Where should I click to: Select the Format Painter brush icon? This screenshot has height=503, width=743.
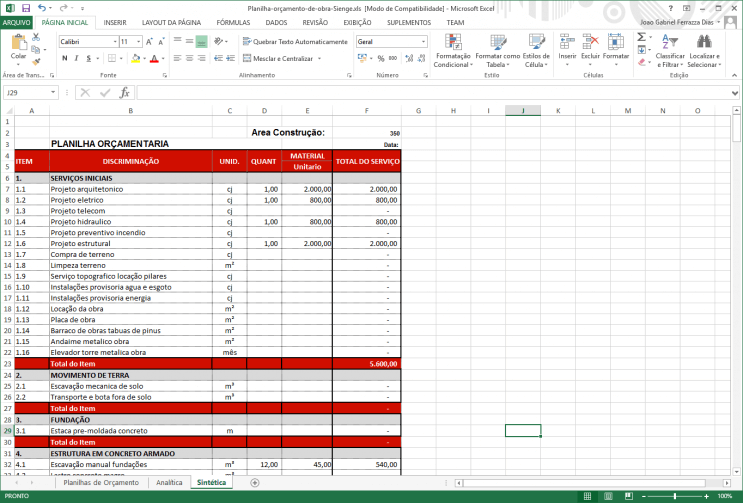37,63
